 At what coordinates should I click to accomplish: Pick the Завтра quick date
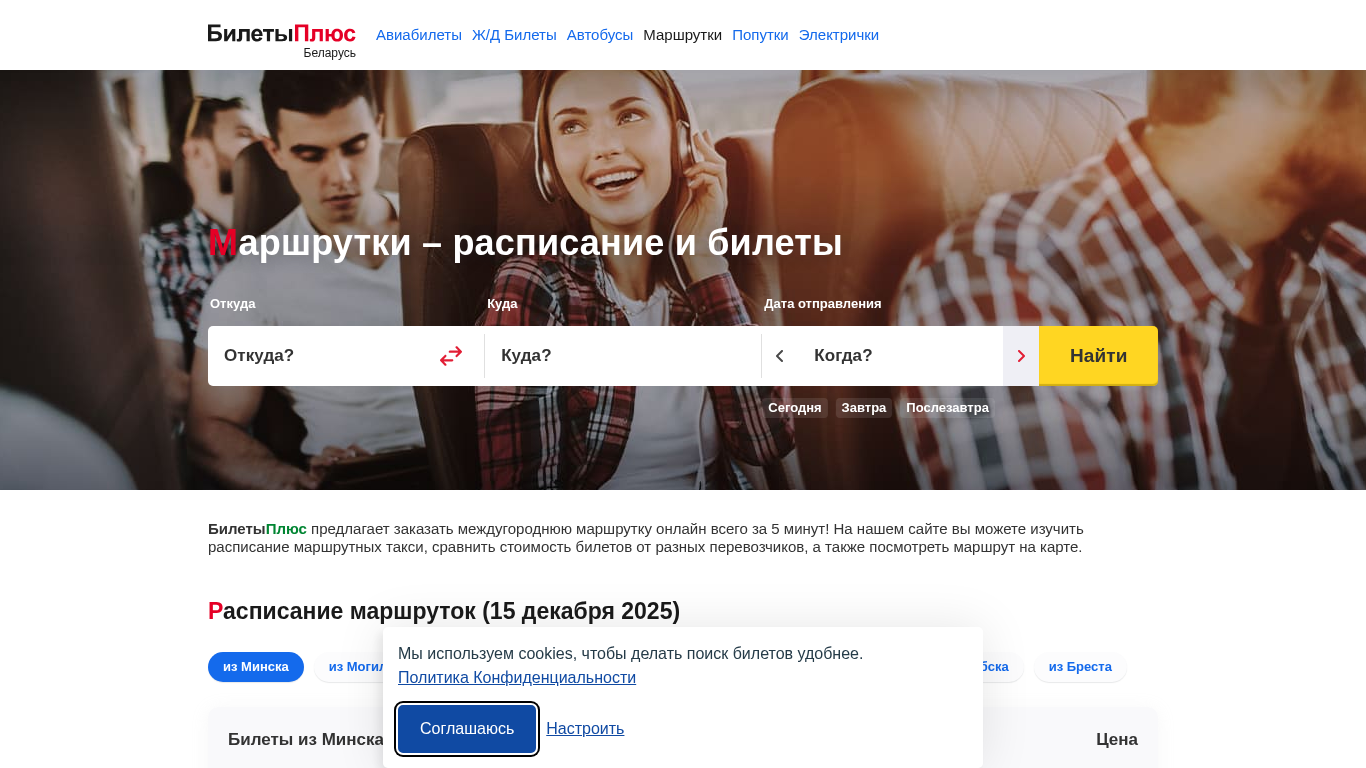(x=864, y=408)
